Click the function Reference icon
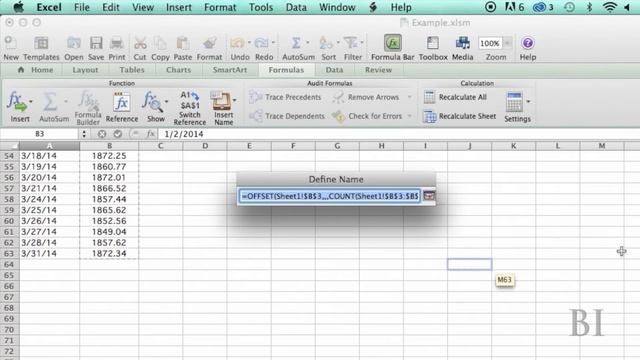 [122, 102]
